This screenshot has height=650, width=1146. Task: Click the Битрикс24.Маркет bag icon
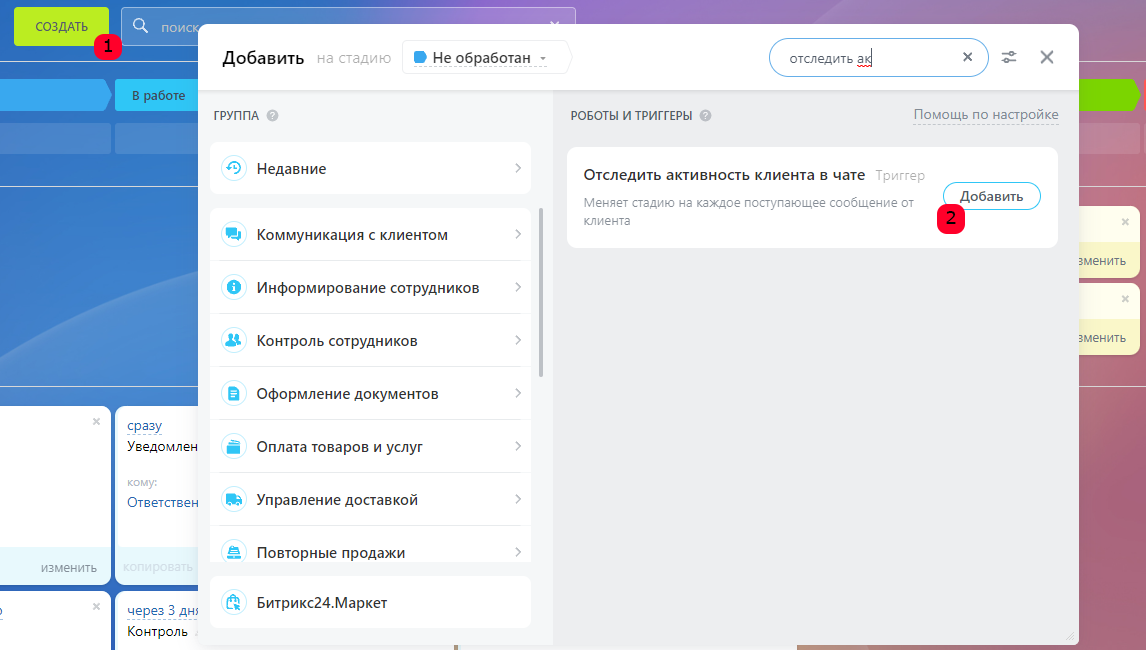click(233, 602)
